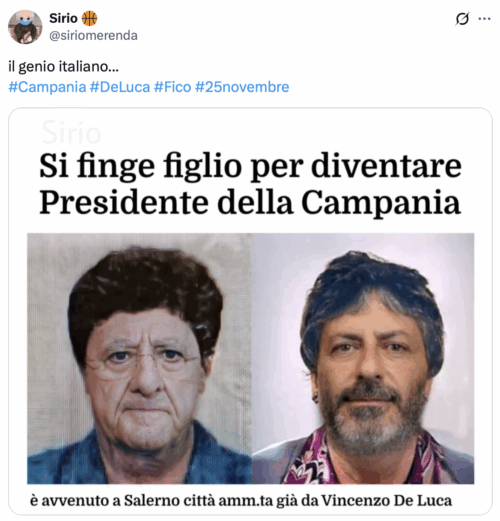
Task: Click the blue shirt in left photo
Action: [x=140, y=458]
